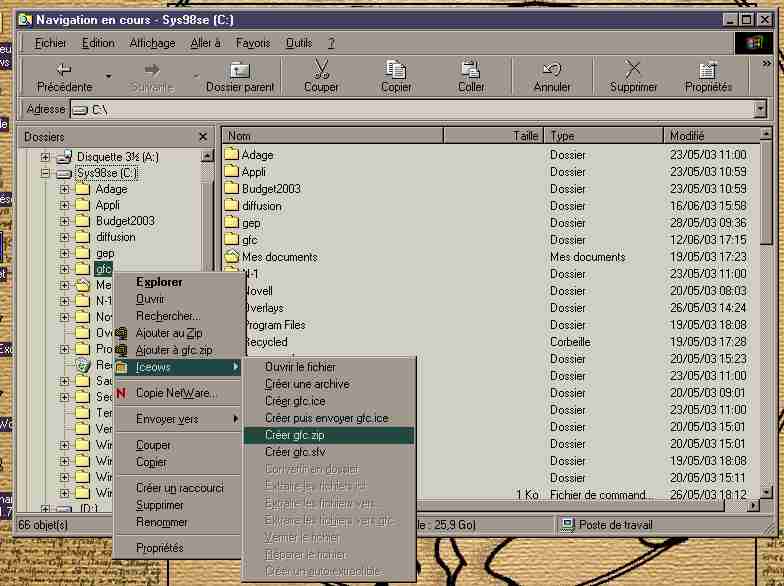Click Explorer in context menu
The height and width of the screenshot is (586, 784).
tap(177, 282)
